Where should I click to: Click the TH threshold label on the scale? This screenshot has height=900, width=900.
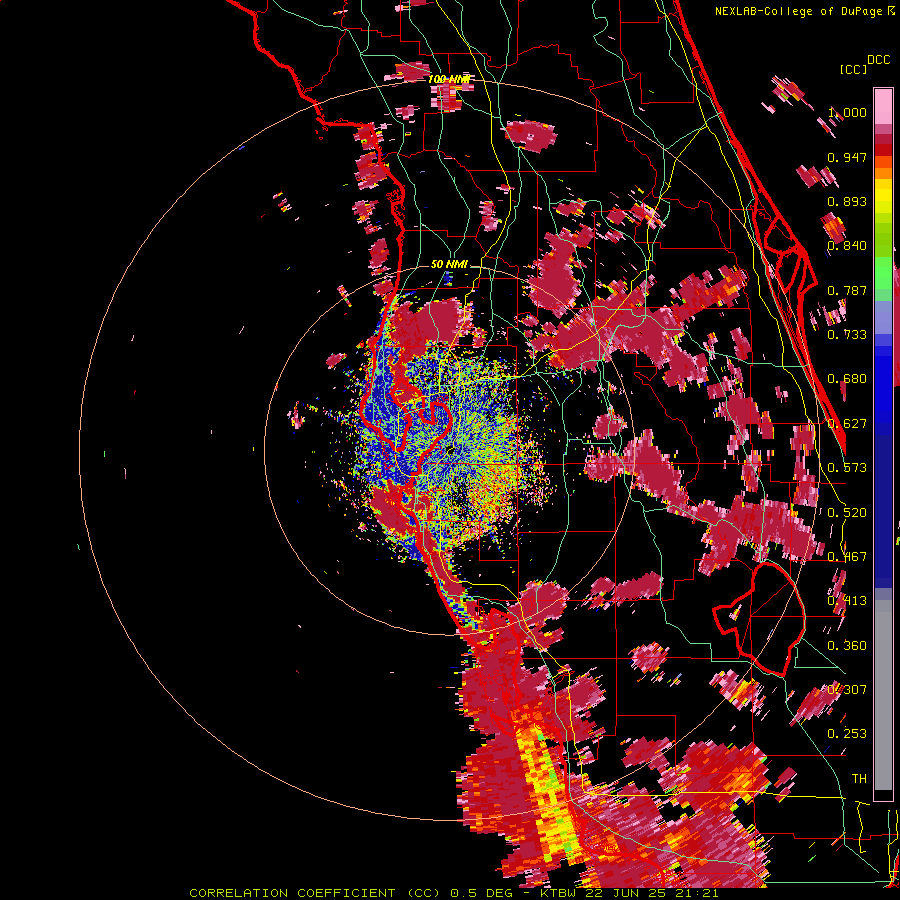[859, 778]
